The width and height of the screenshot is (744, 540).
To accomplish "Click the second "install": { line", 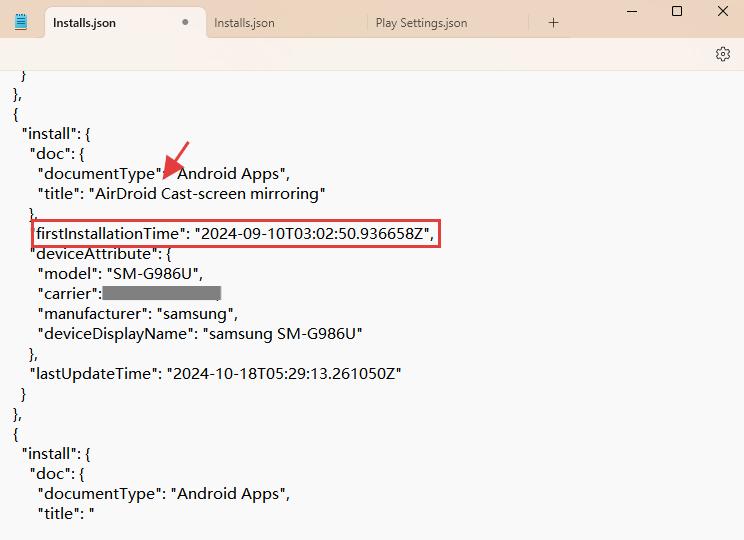I will pyautogui.click(x=56, y=454).
